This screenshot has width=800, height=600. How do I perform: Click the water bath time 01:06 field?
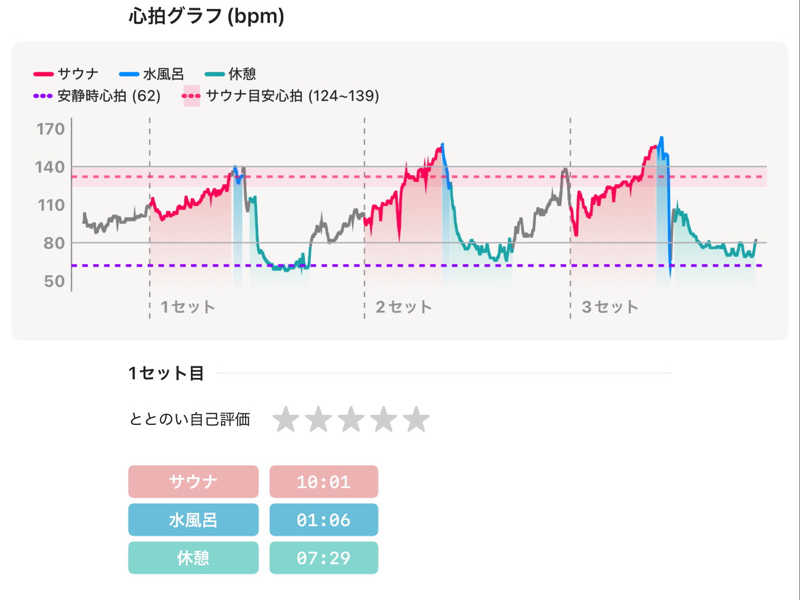324,520
